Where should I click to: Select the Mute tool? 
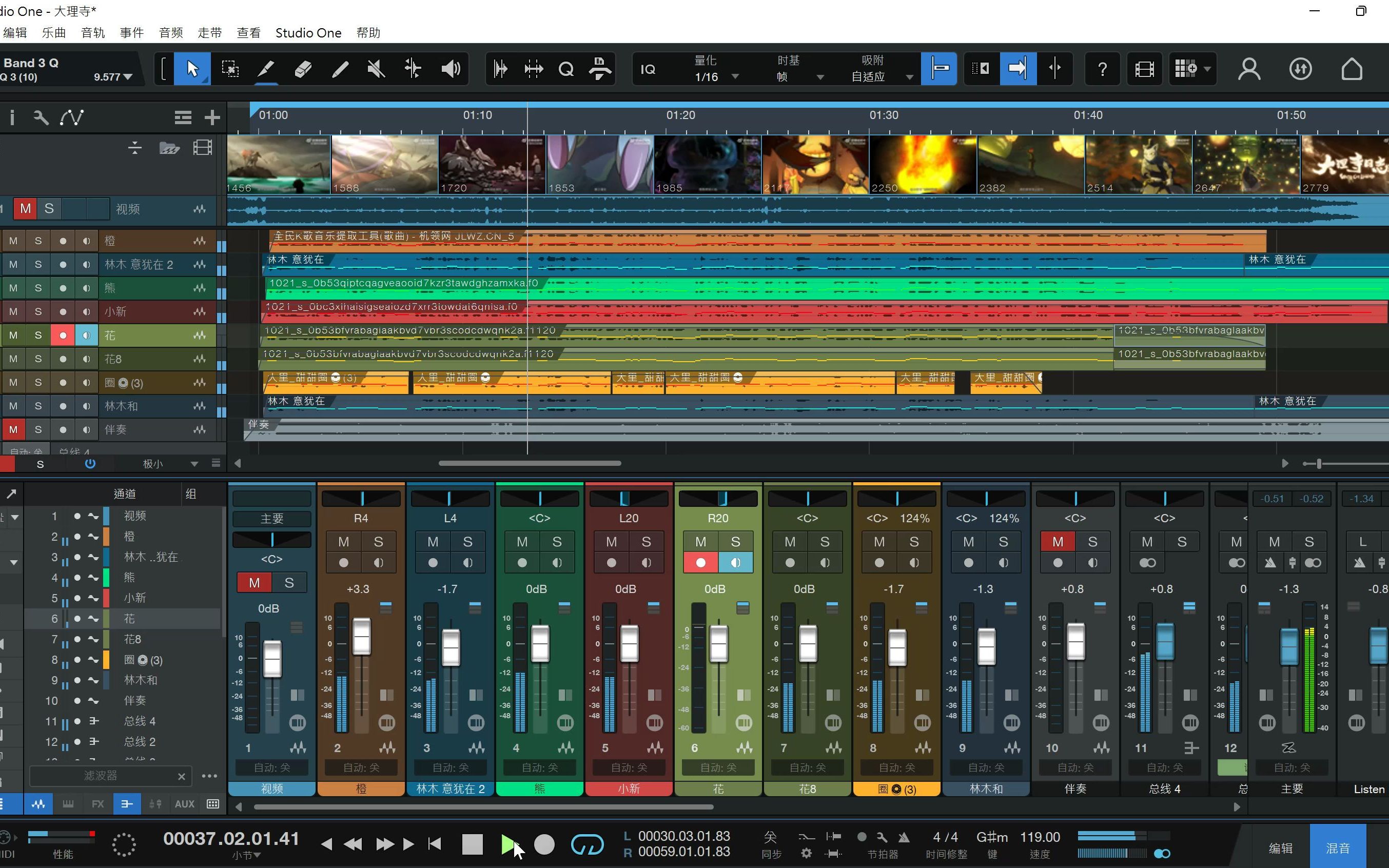(x=376, y=69)
